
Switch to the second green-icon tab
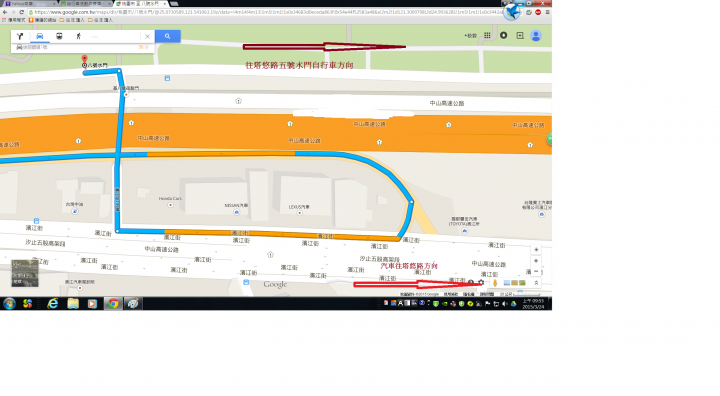pos(85,4)
